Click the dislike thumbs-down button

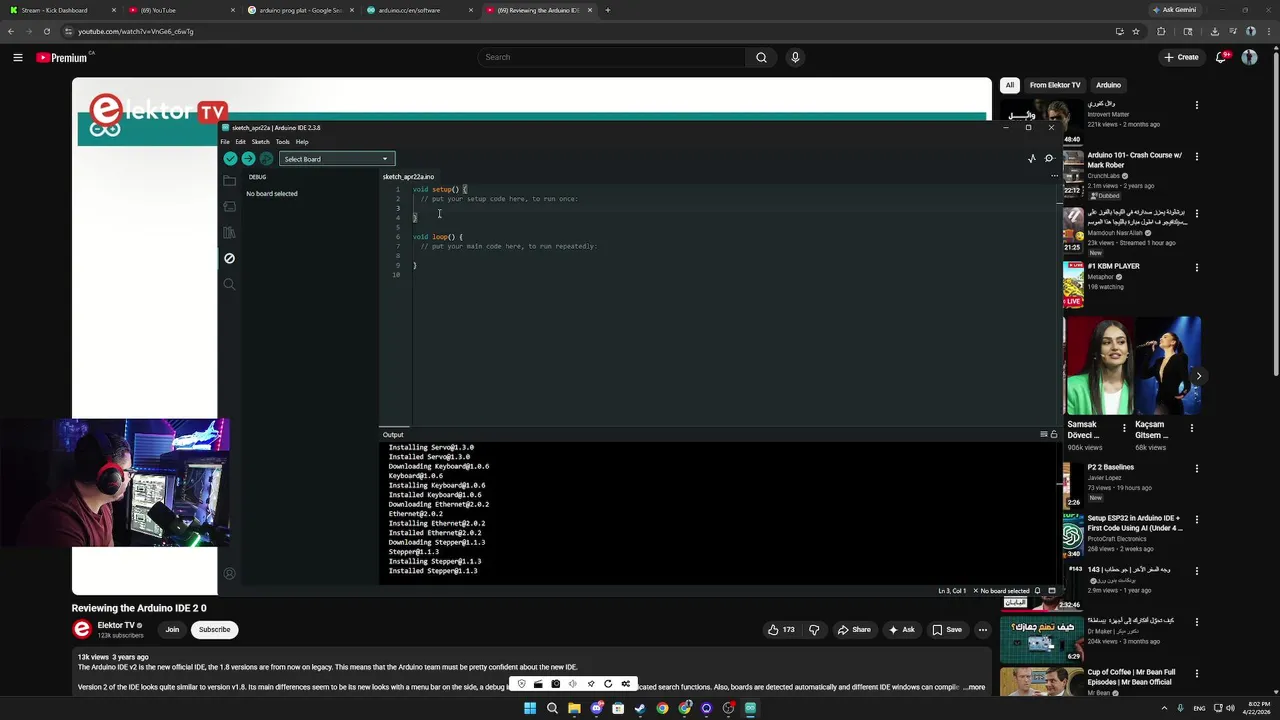pos(814,629)
